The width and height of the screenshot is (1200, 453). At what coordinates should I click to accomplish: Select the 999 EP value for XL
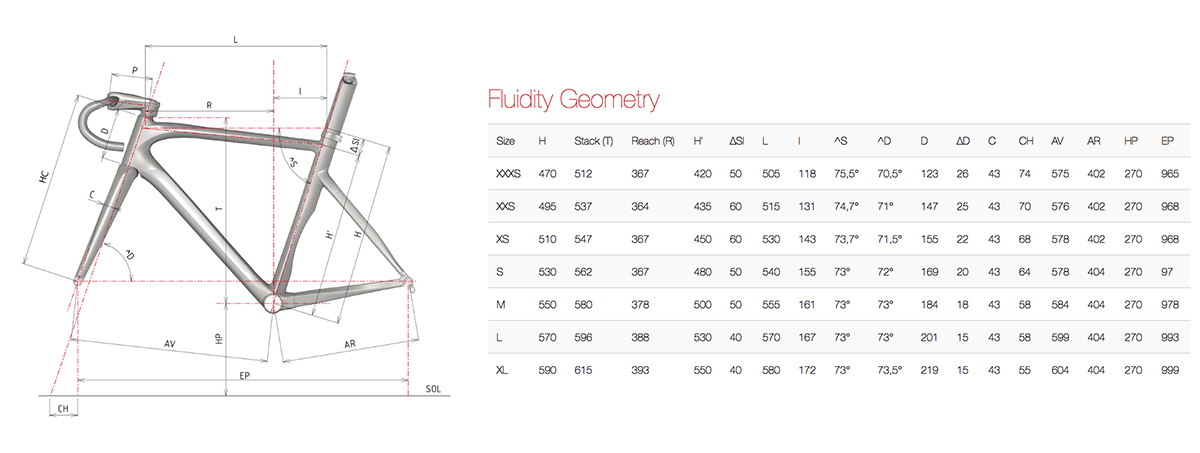(1167, 370)
